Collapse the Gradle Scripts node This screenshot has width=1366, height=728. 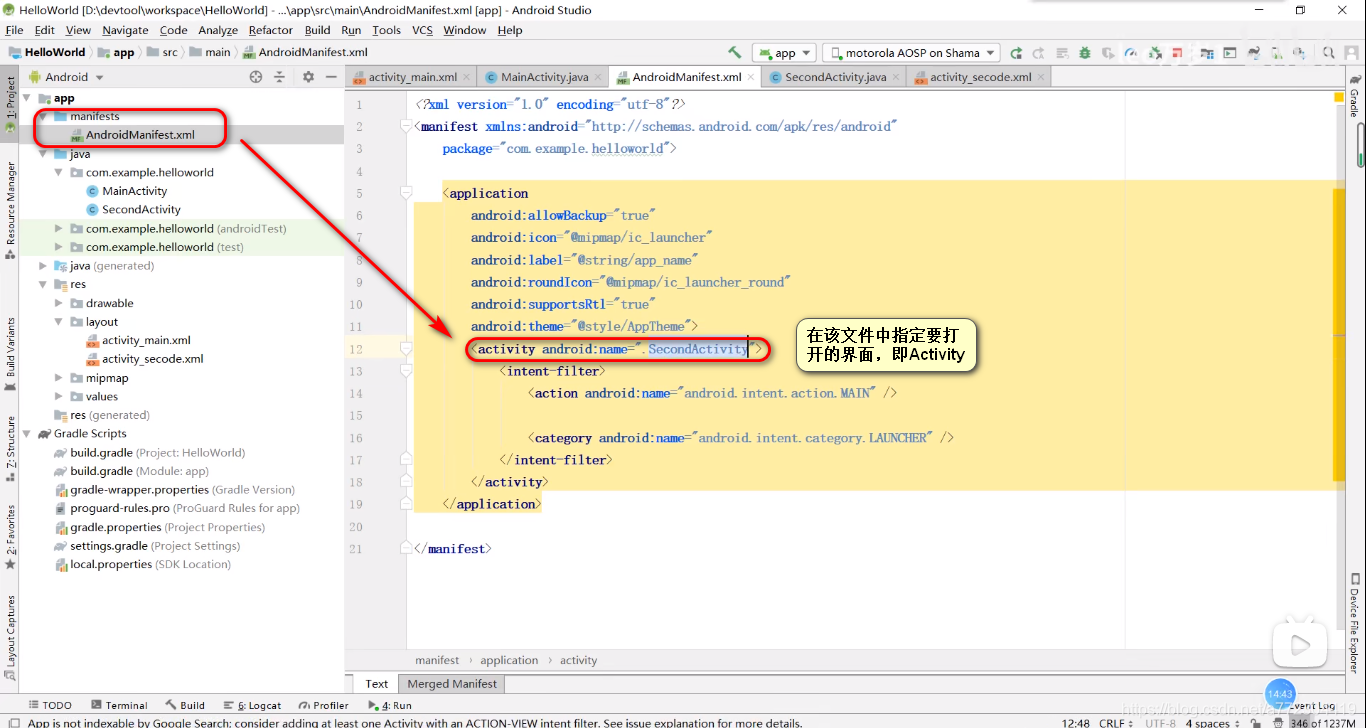[27, 434]
